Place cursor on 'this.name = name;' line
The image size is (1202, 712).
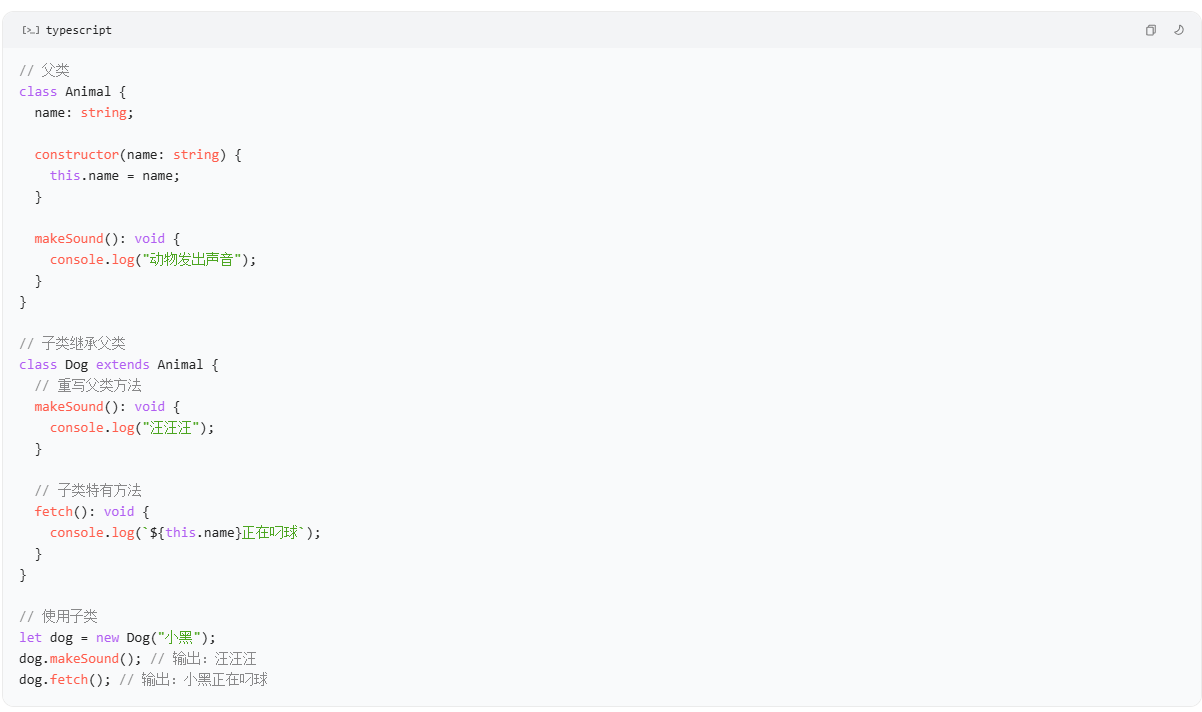(115, 175)
